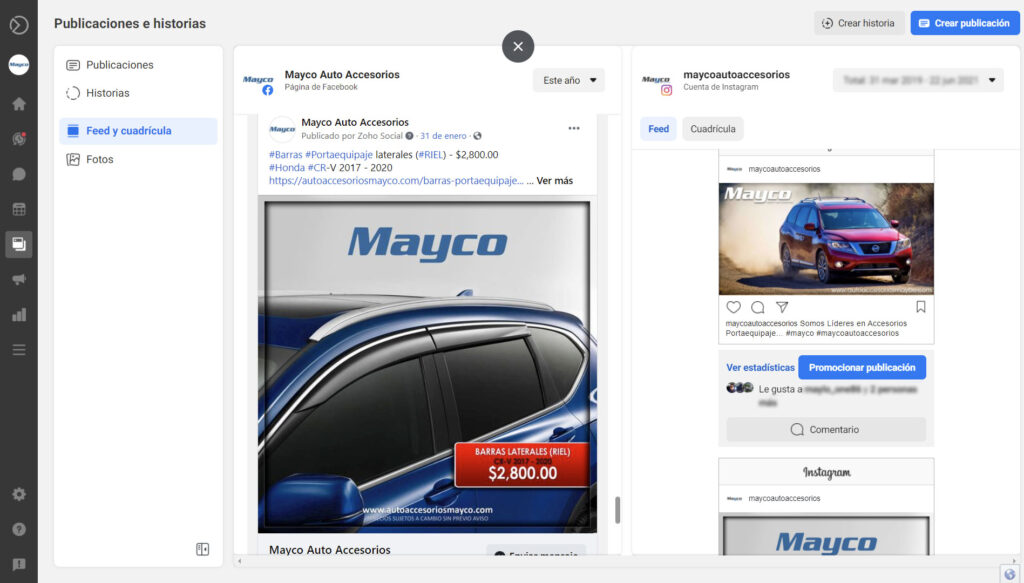Open the Insights bar chart icon
The height and width of the screenshot is (583, 1024).
pos(19,315)
